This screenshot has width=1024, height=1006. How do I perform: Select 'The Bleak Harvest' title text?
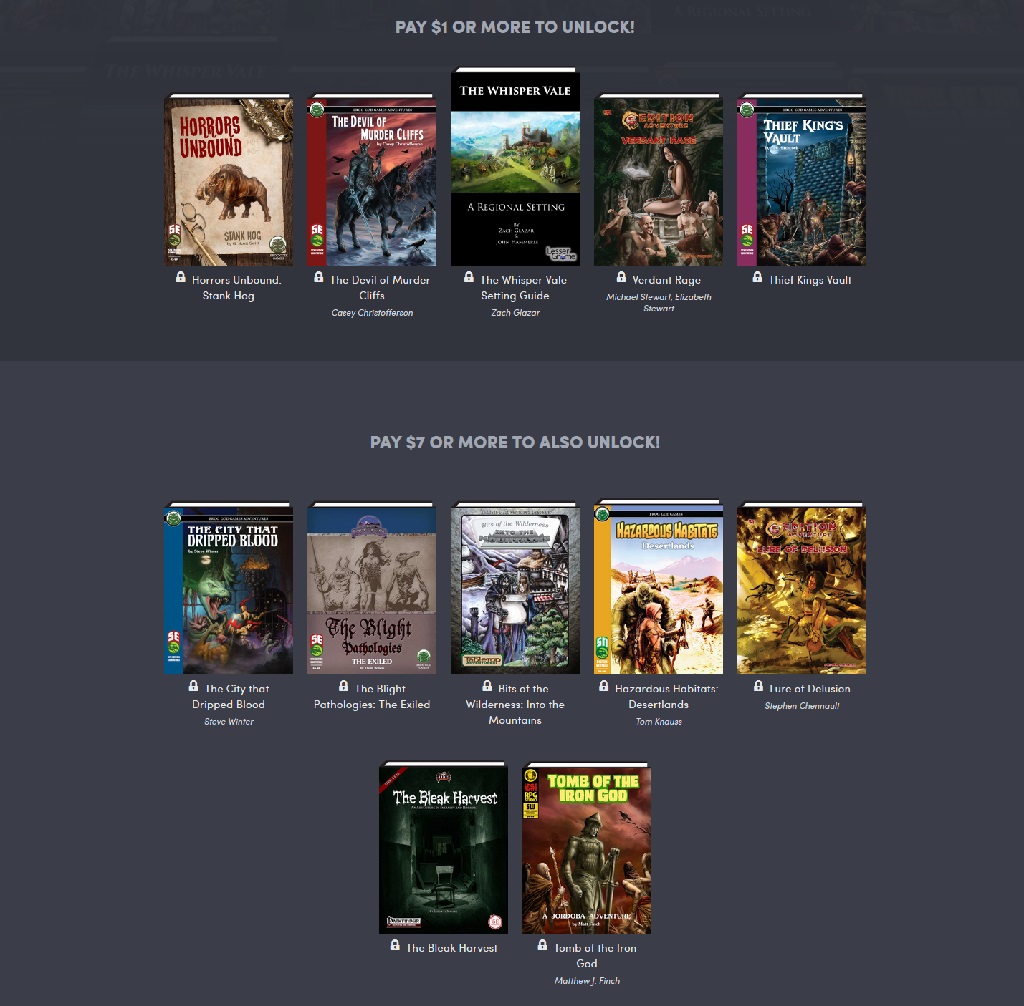(452, 948)
